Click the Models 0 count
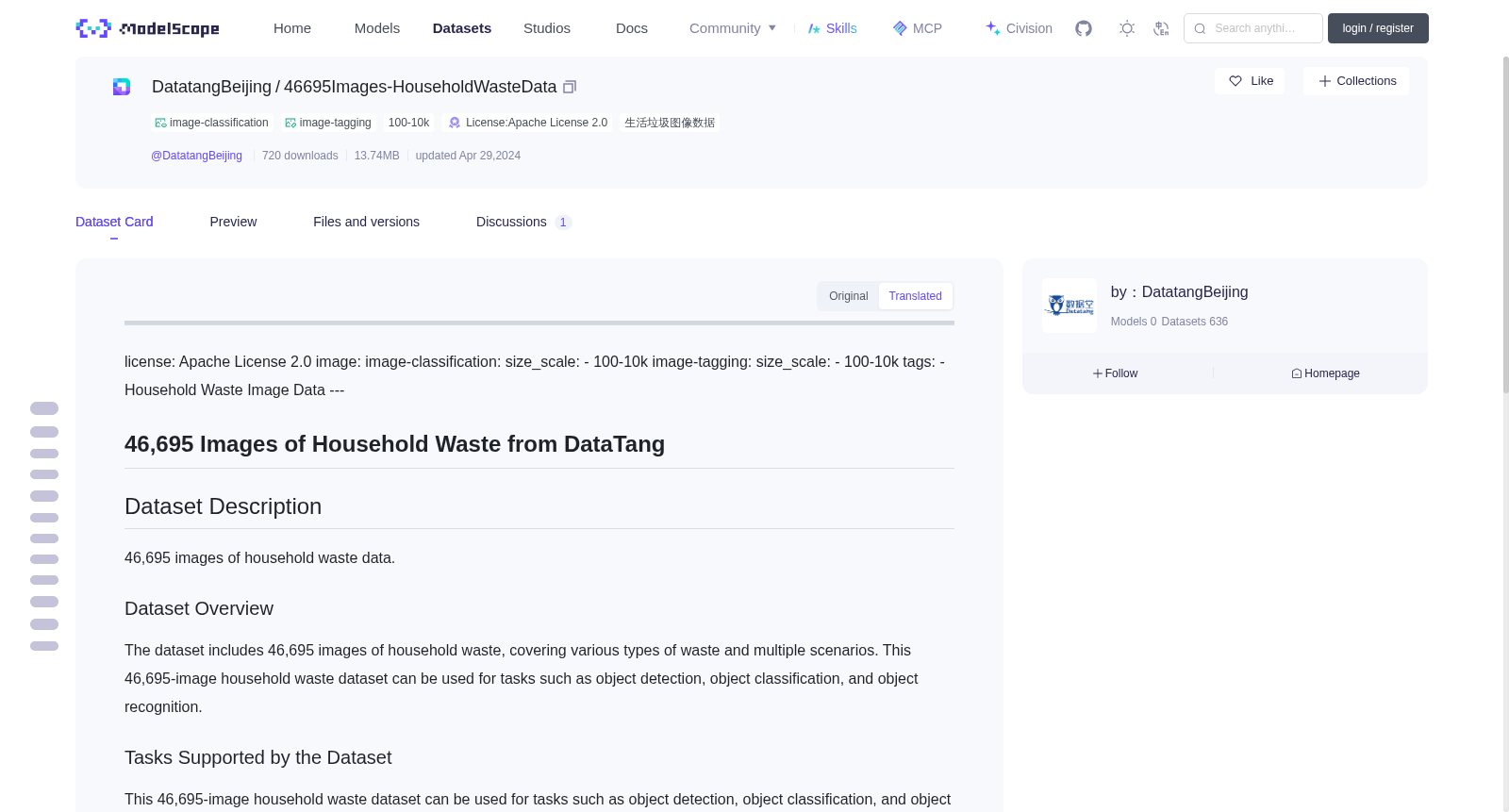Viewport: 1509px width, 812px height. click(1134, 322)
